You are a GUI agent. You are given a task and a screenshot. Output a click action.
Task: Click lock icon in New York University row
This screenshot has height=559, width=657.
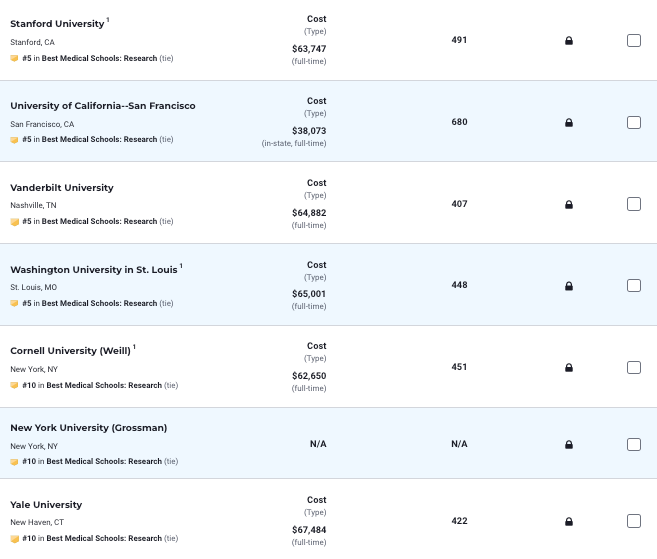click(569, 445)
